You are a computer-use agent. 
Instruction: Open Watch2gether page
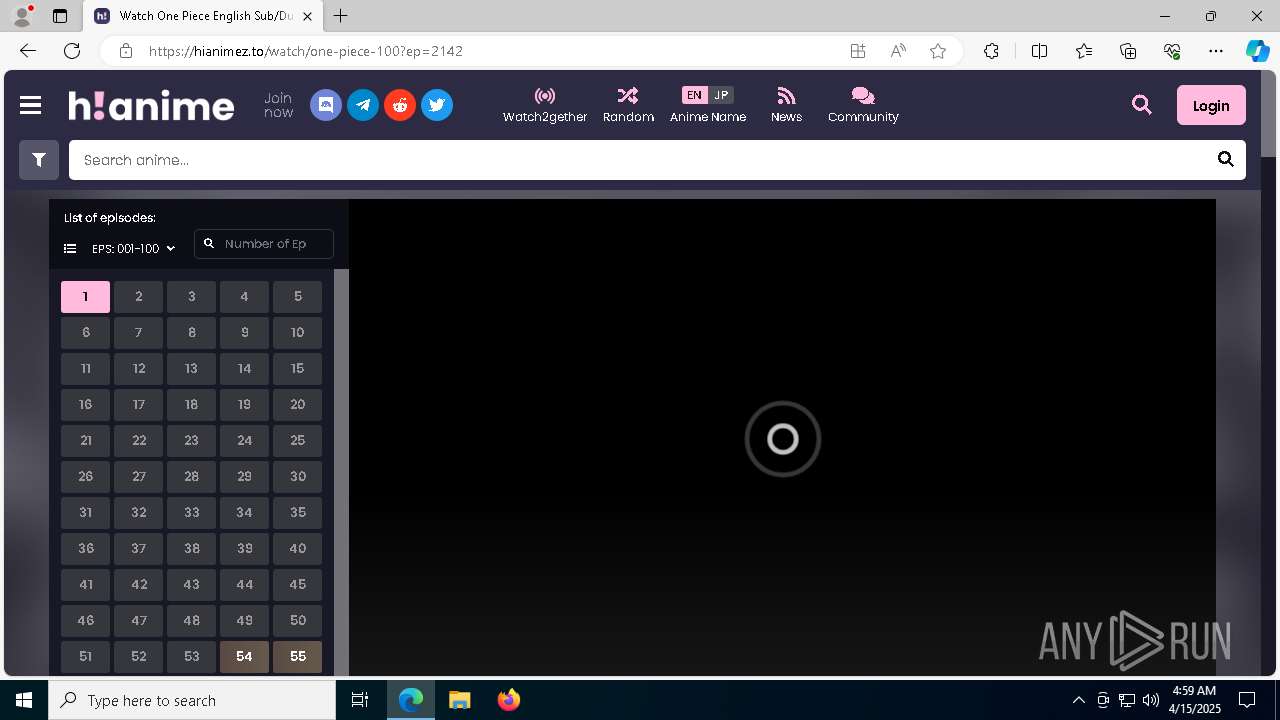coord(545,105)
